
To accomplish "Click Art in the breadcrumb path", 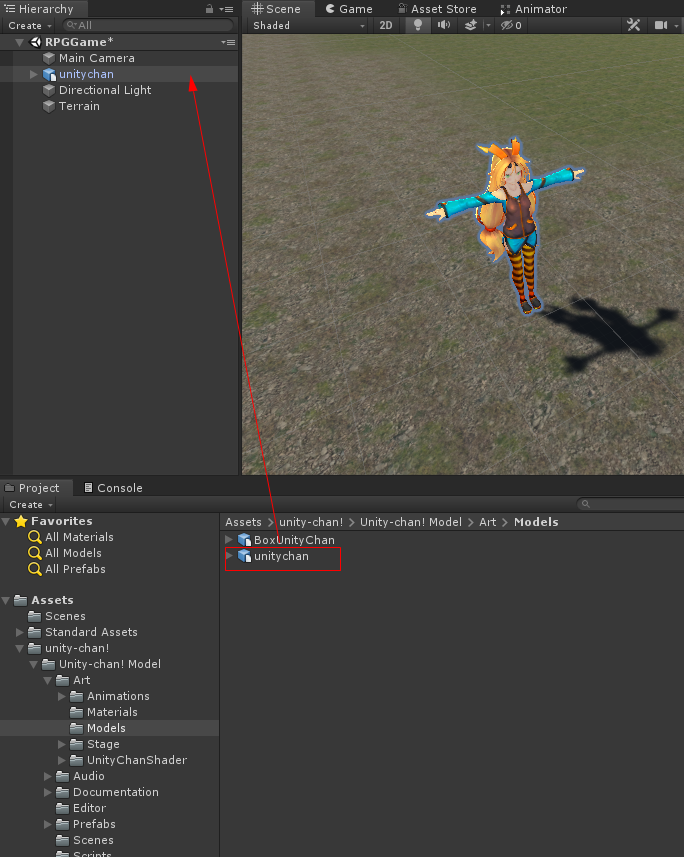I will (x=488, y=522).
